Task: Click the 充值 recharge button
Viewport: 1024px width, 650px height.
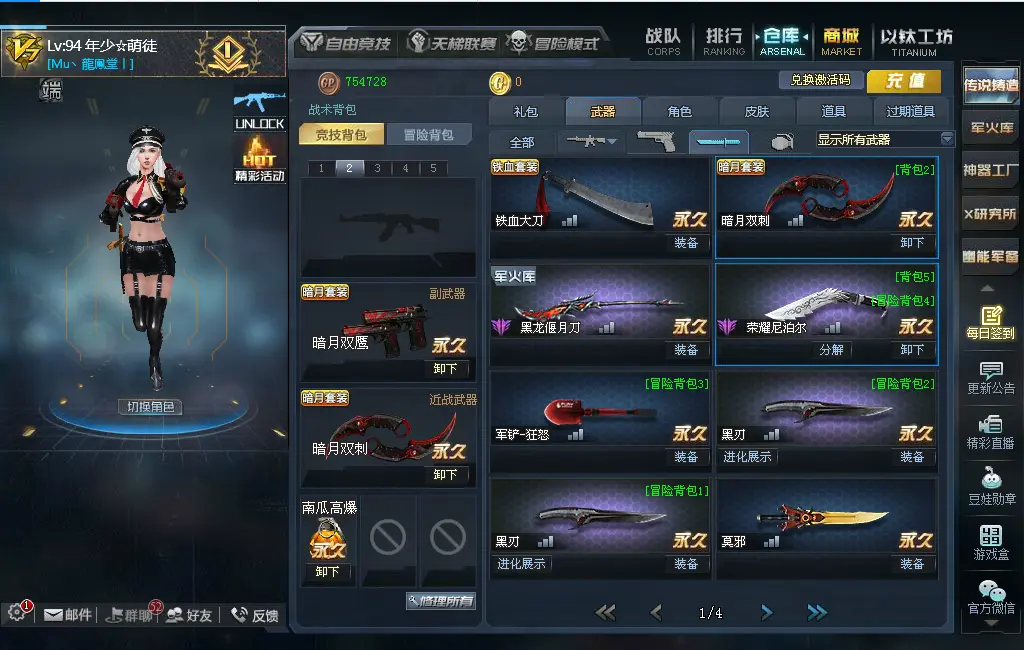Action: pos(904,81)
